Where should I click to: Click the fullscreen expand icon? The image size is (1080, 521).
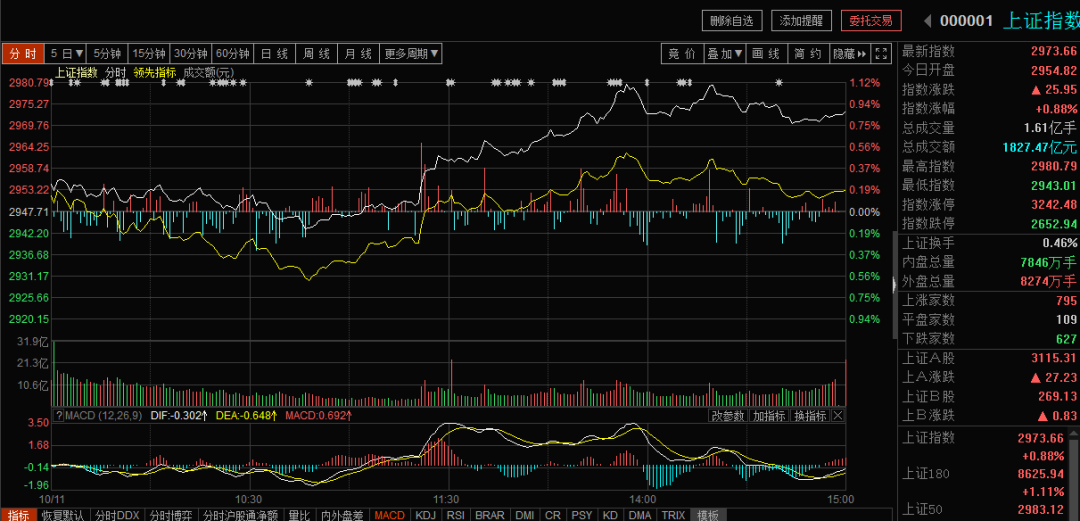pyautogui.click(x=881, y=54)
